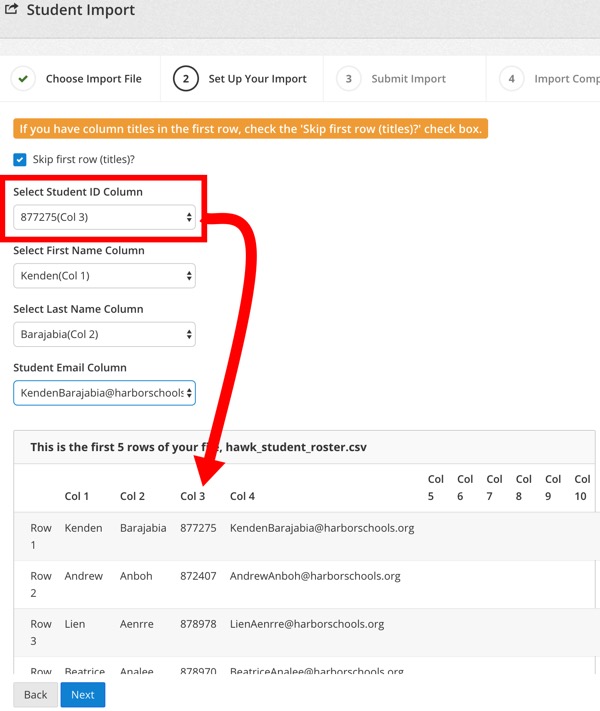Viewport: 600px width, 711px height.
Task: Open the Select Student ID Column dropdown
Action: [104, 217]
